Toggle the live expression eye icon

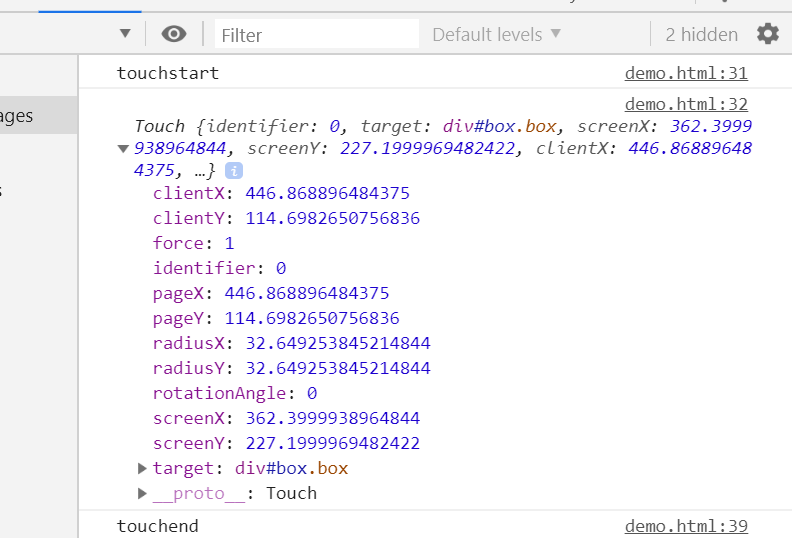point(174,34)
